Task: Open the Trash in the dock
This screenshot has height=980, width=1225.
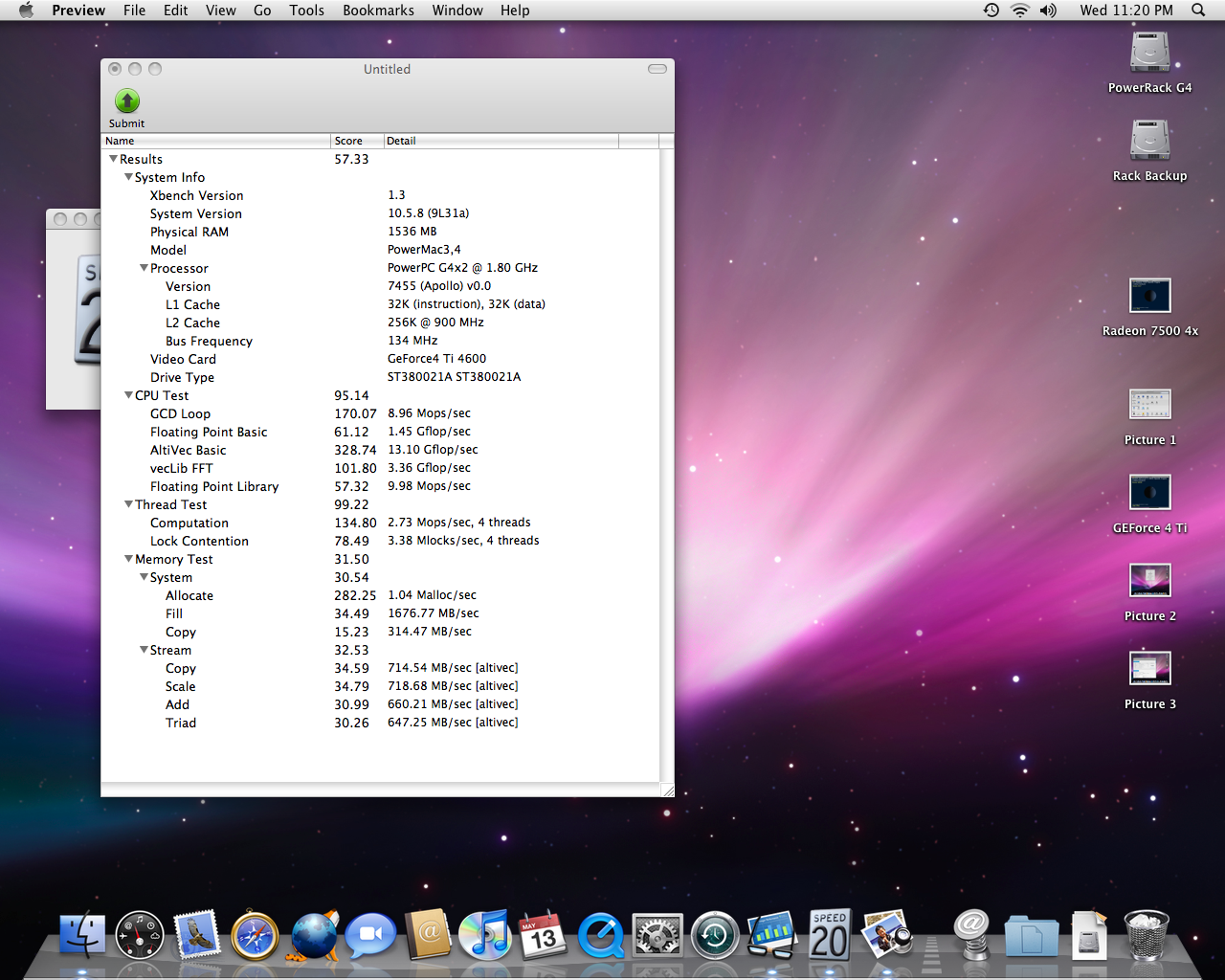Action: click(1146, 935)
